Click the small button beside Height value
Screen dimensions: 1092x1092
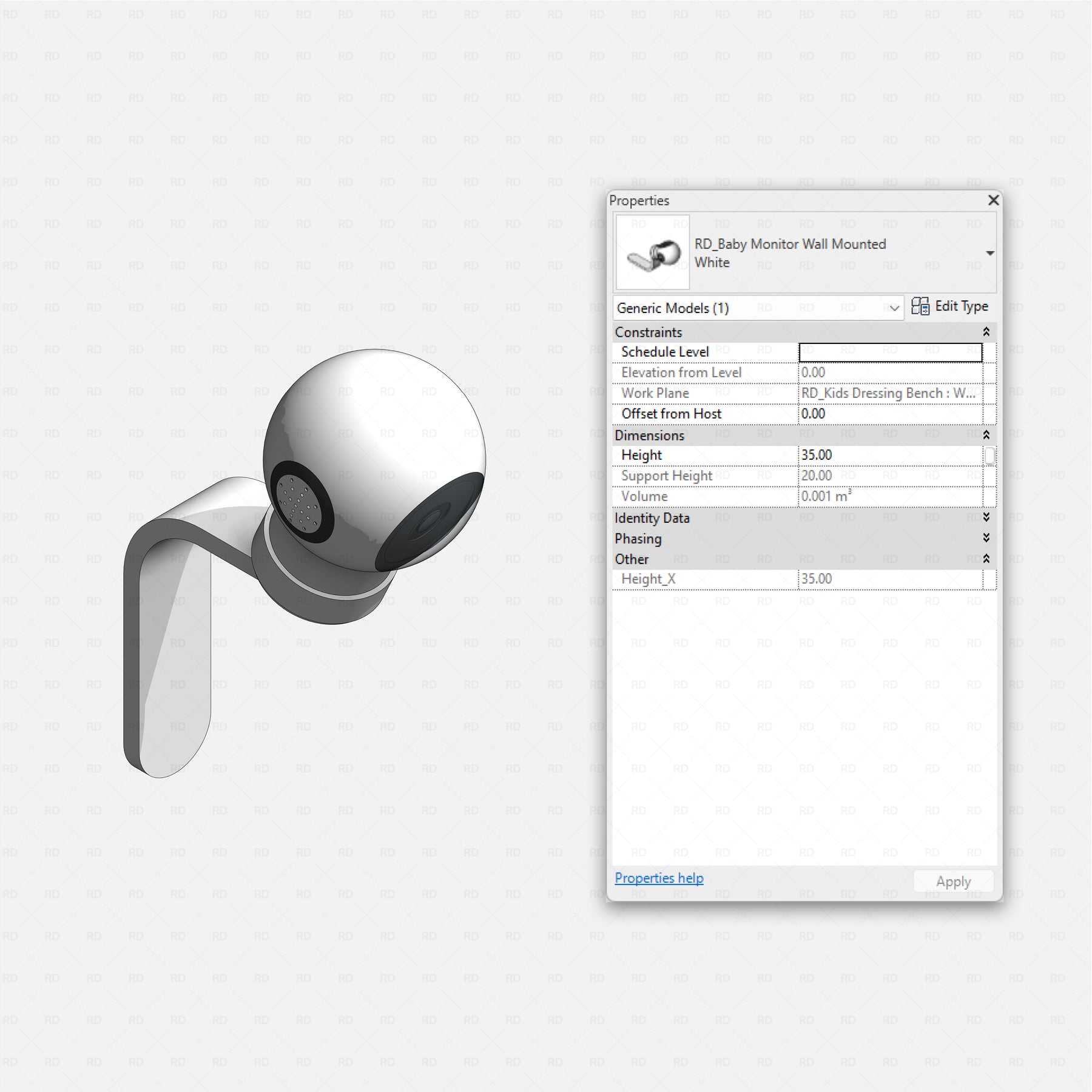pyautogui.click(x=989, y=456)
